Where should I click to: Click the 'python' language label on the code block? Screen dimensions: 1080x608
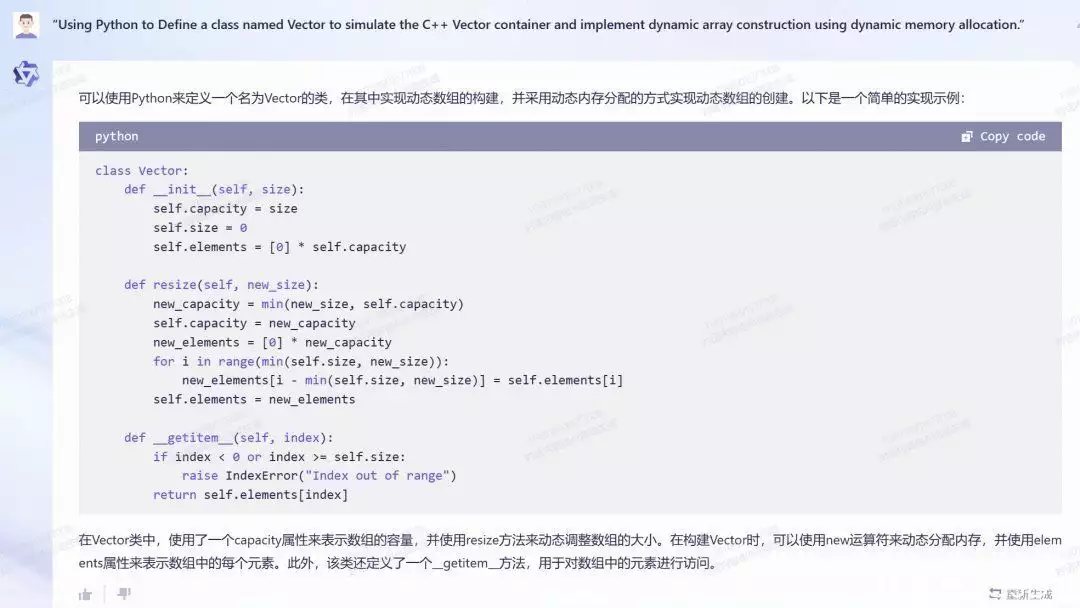tap(116, 136)
